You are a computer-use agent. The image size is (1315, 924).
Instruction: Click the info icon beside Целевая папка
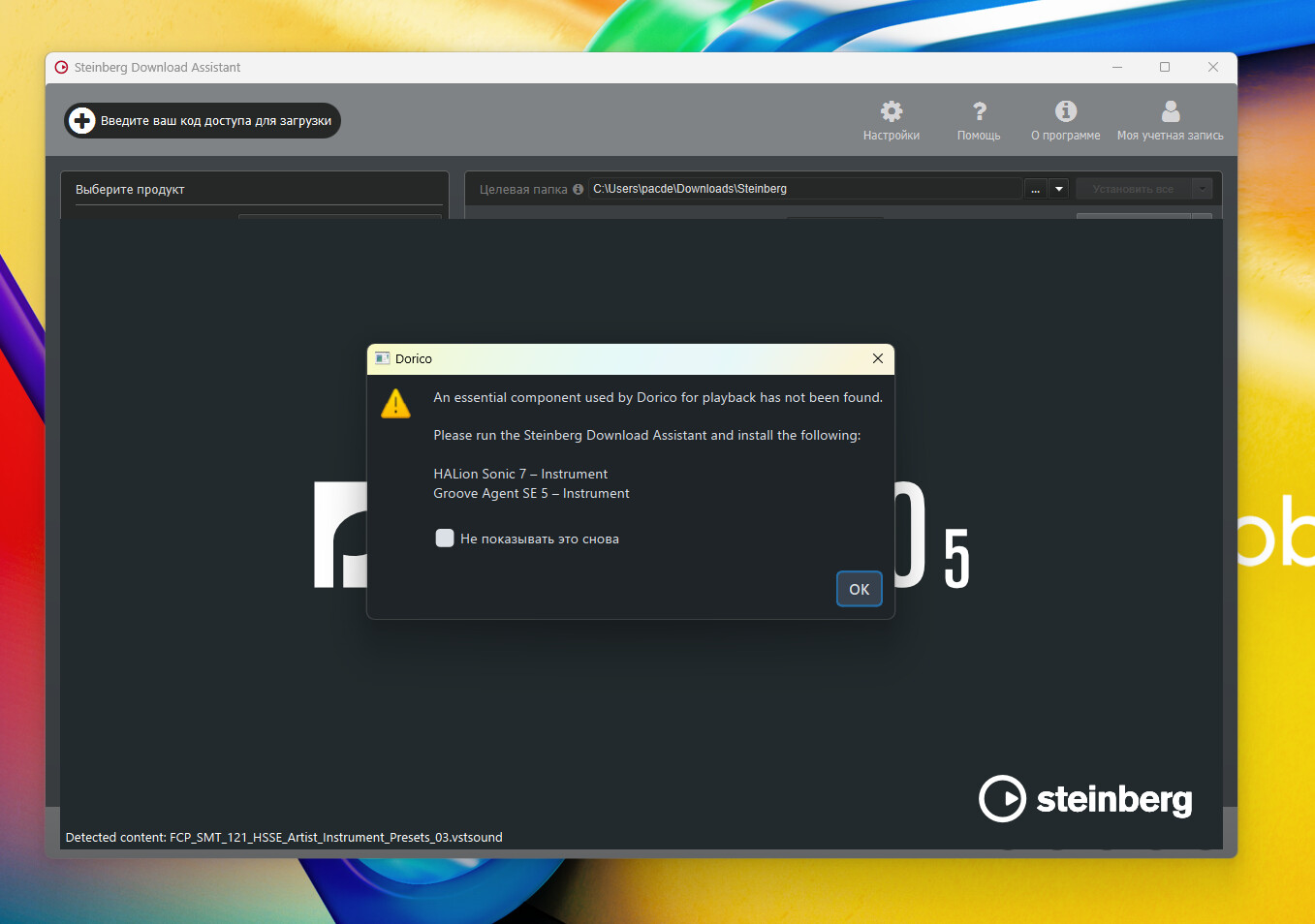click(579, 189)
